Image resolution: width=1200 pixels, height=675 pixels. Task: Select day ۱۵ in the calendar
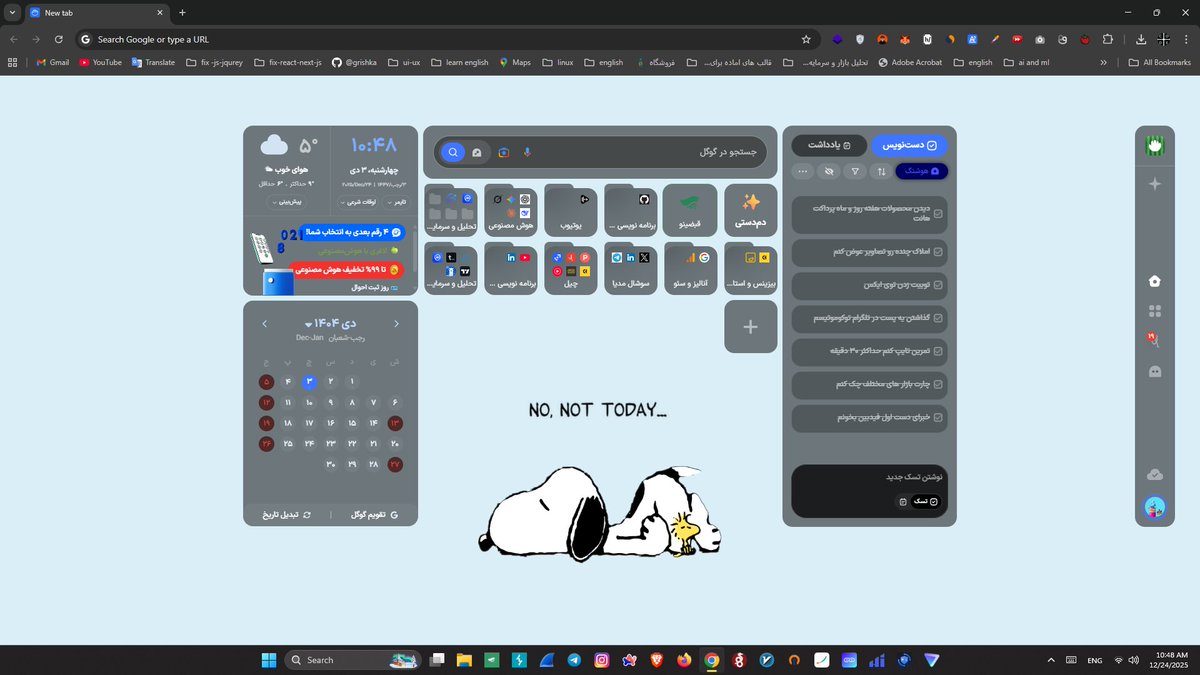[352, 423]
